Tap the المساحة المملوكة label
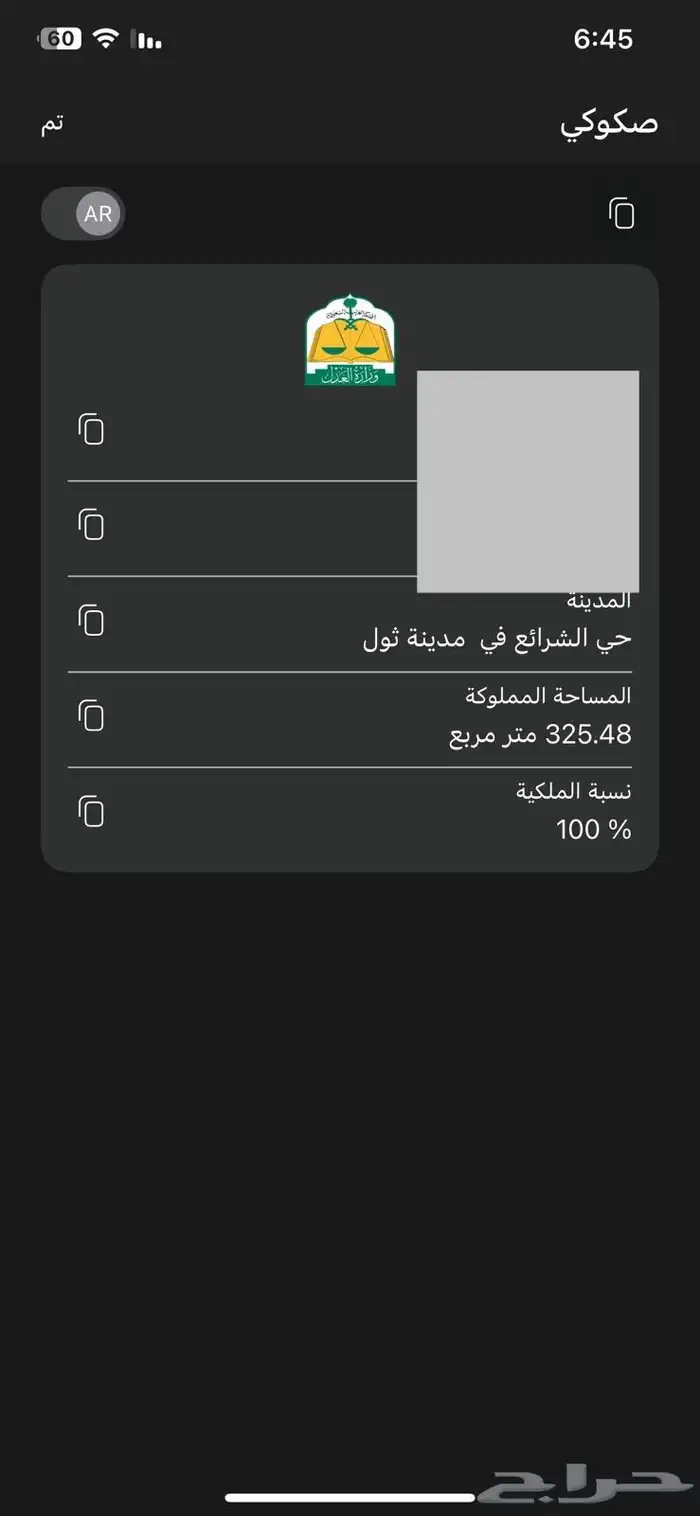 point(548,695)
